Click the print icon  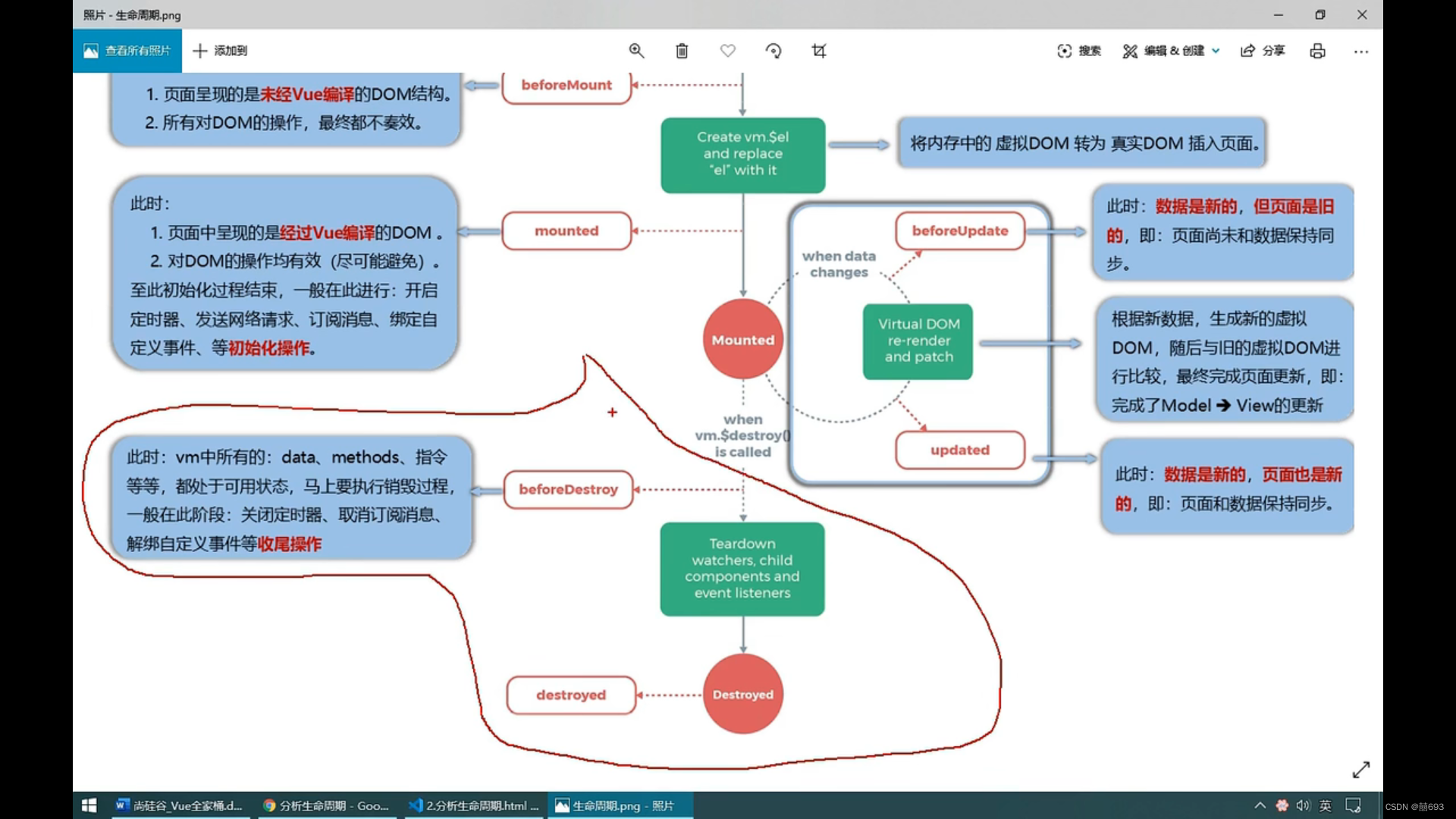(x=1317, y=51)
